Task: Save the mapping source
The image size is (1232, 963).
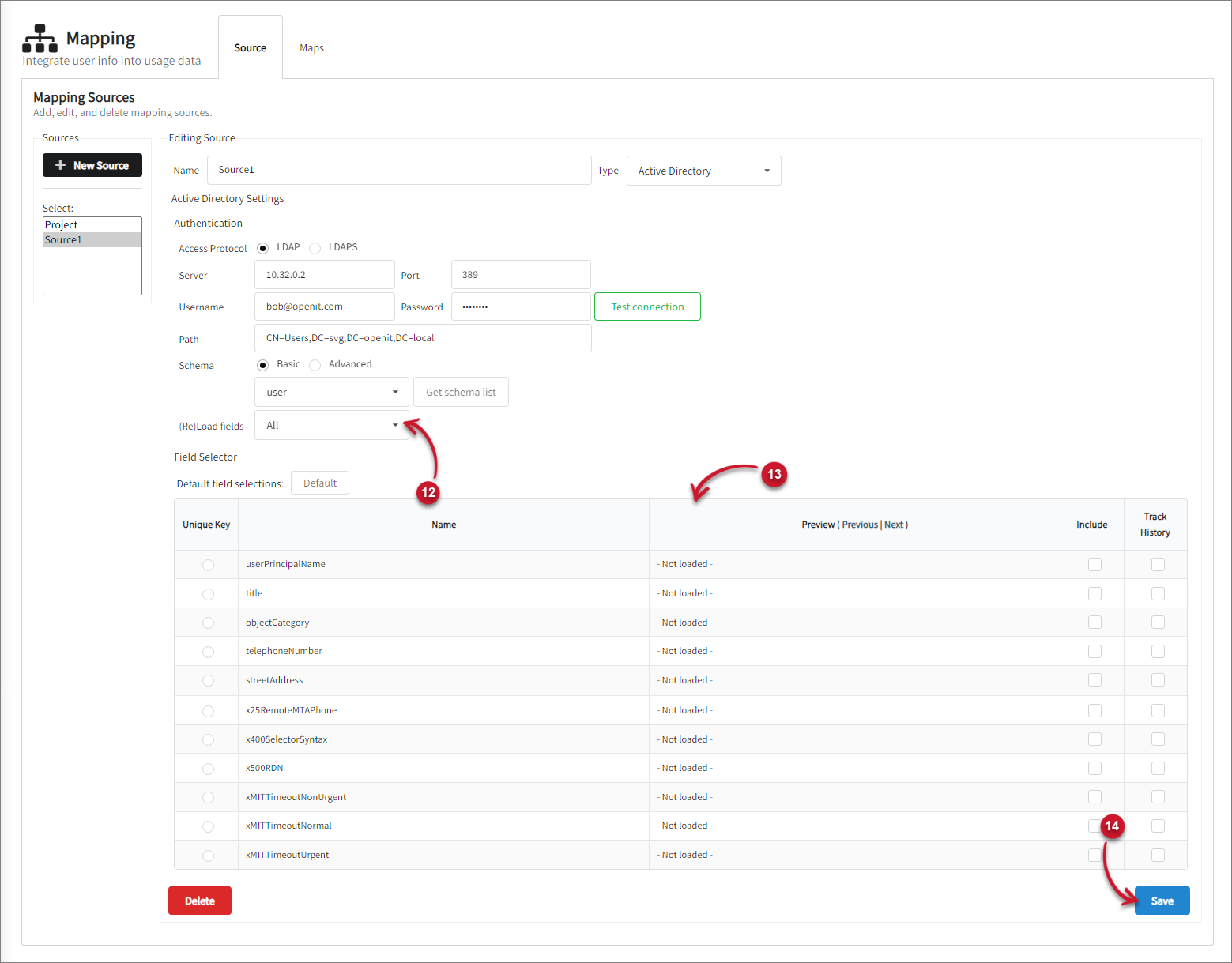Action: click(1162, 901)
